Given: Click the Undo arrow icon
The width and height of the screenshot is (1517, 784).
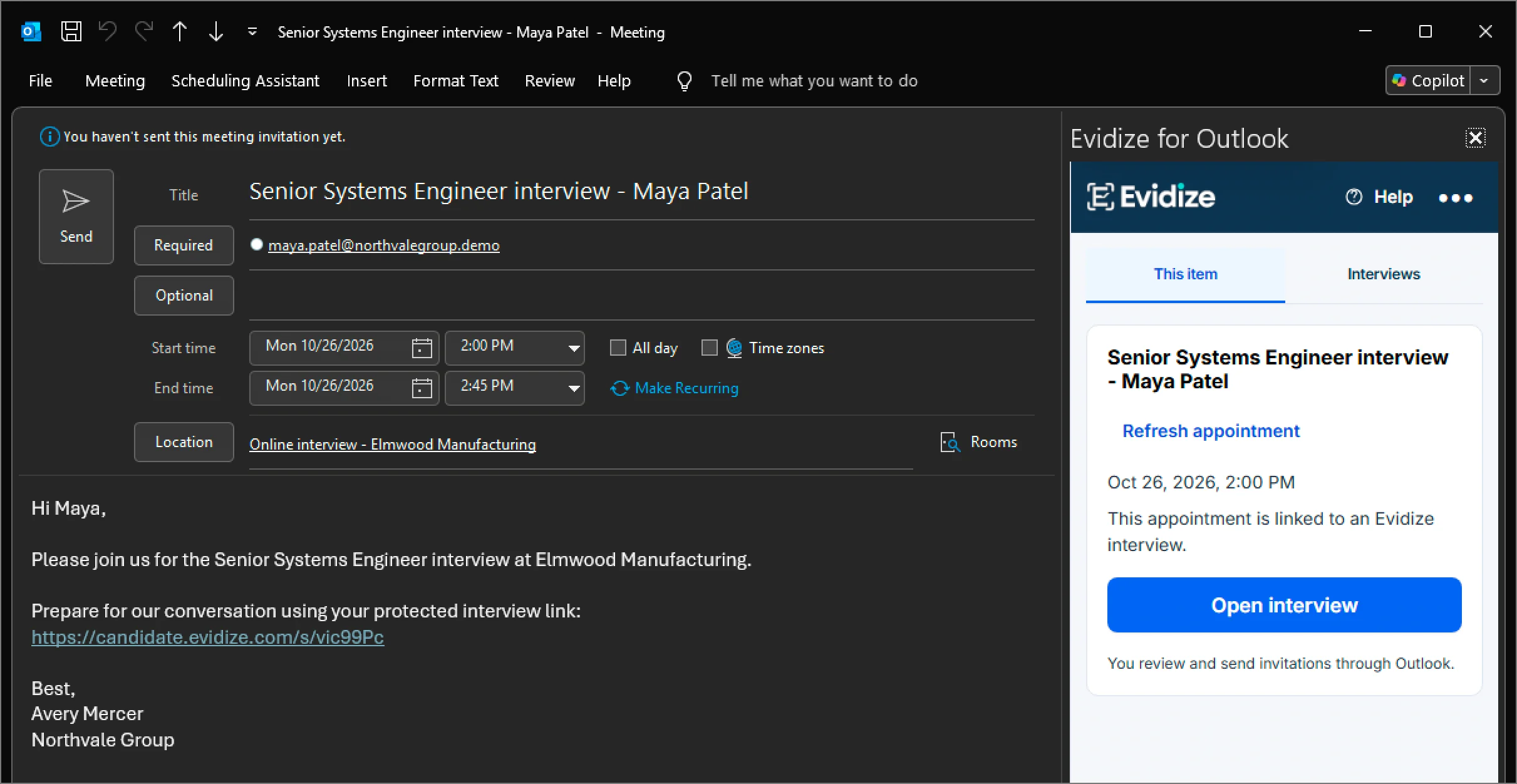Looking at the screenshot, I should [107, 31].
